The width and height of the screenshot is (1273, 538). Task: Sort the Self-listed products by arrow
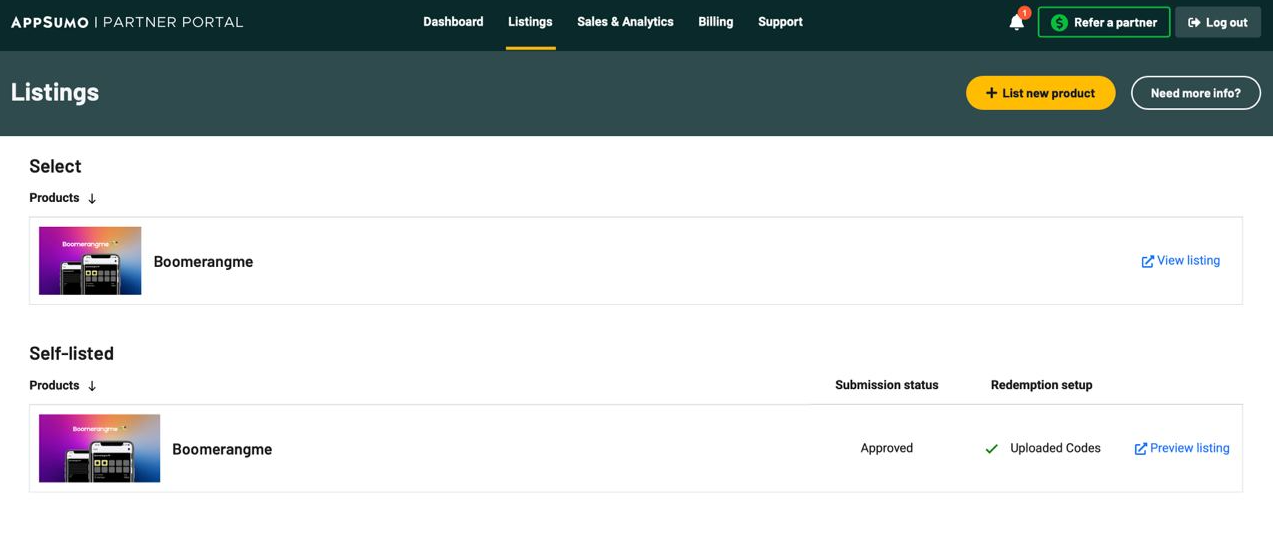(92, 386)
